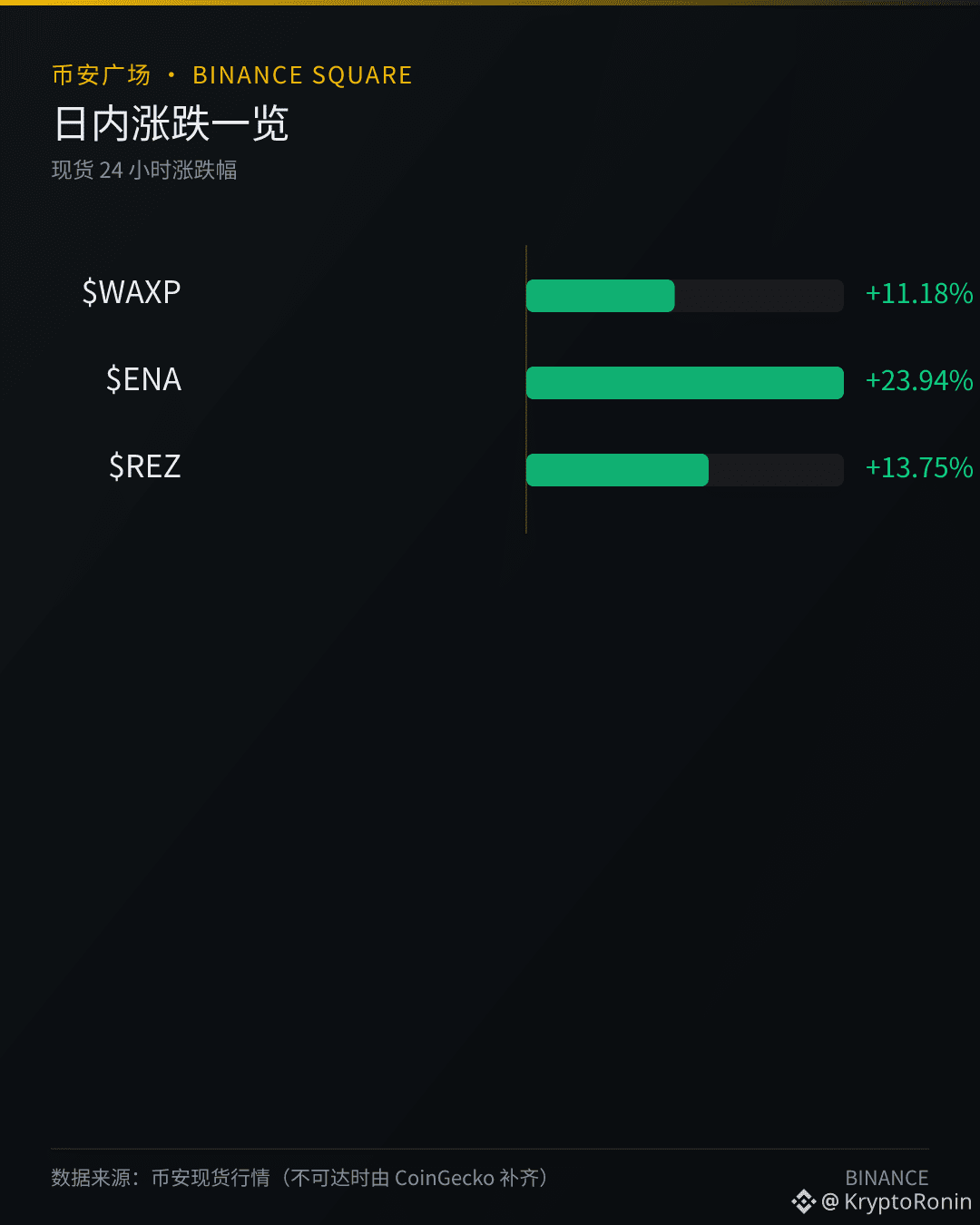Click the Binance logo icon near KryptoRonin
This screenshot has height=1225, width=980.
[x=804, y=1202]
